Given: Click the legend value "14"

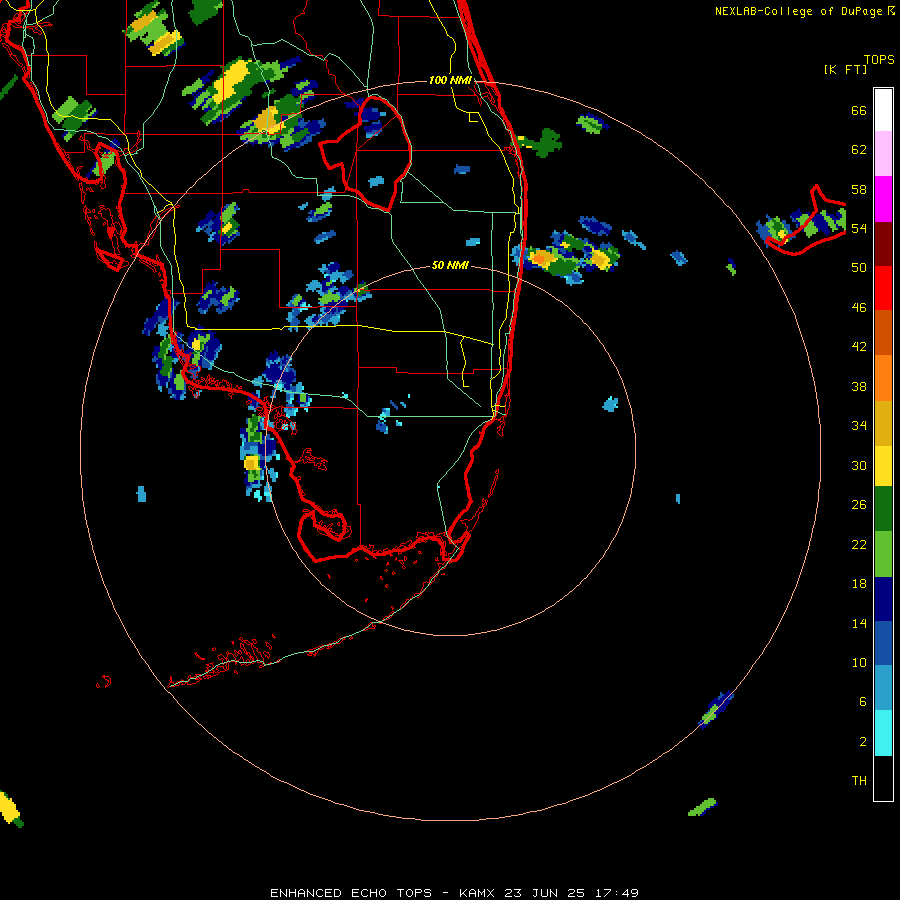Looking at the screenshot, I should tap(859, 623).
